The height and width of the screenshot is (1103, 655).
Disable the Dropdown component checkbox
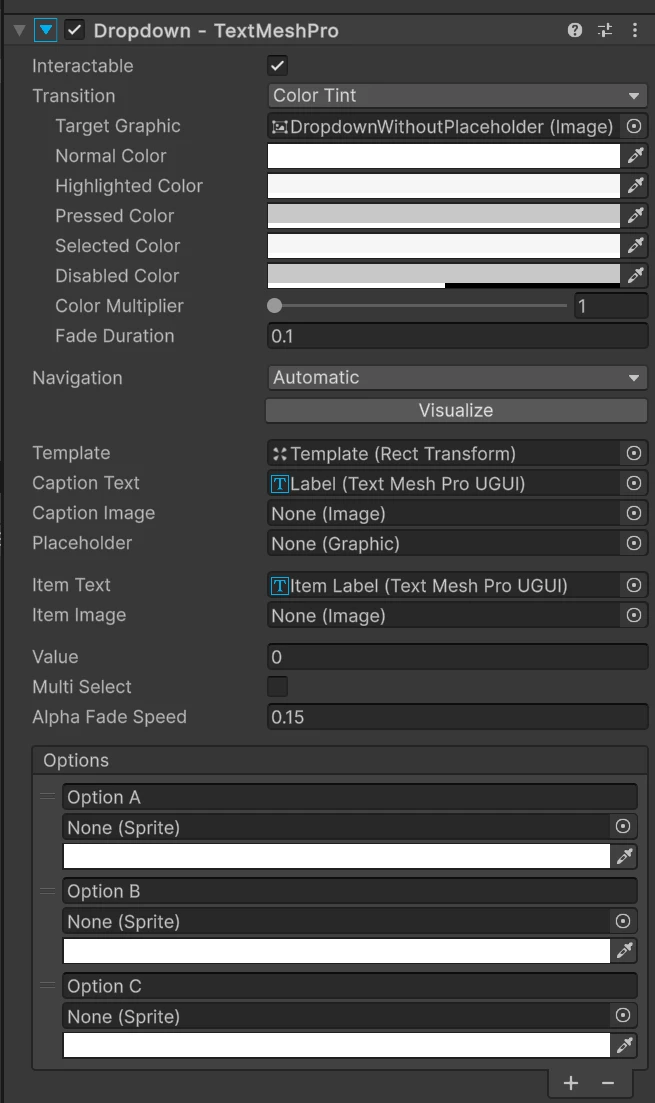pyautogui.click(x=75, y=30)
